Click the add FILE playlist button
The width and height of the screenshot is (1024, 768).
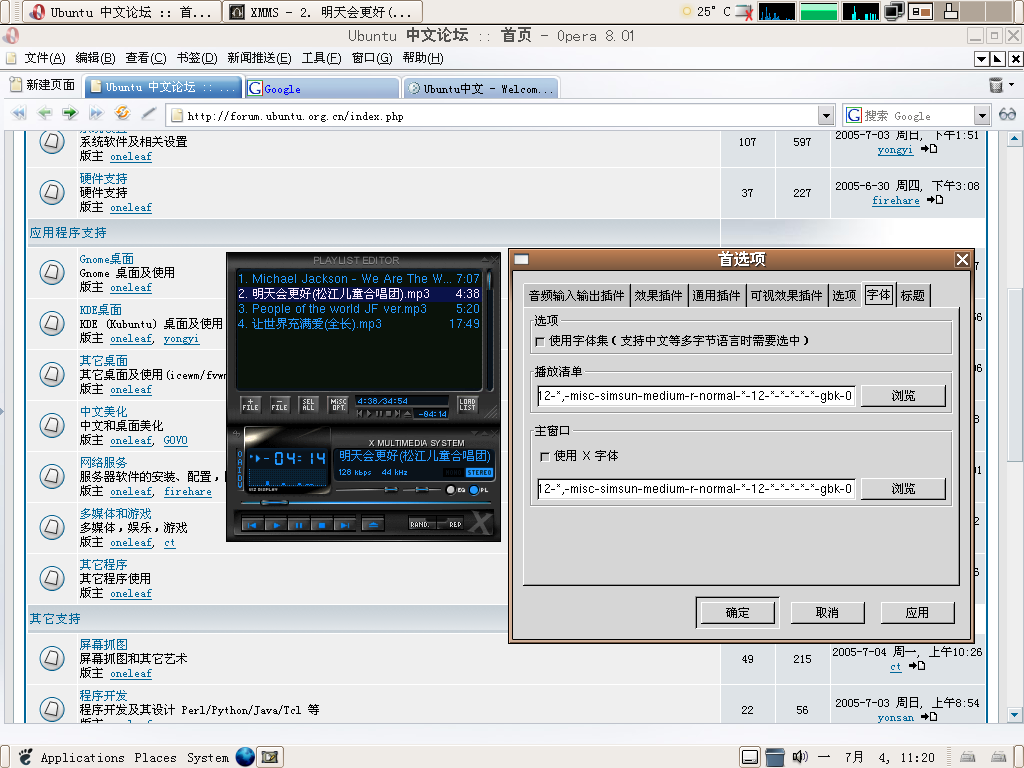pos(251,405)
